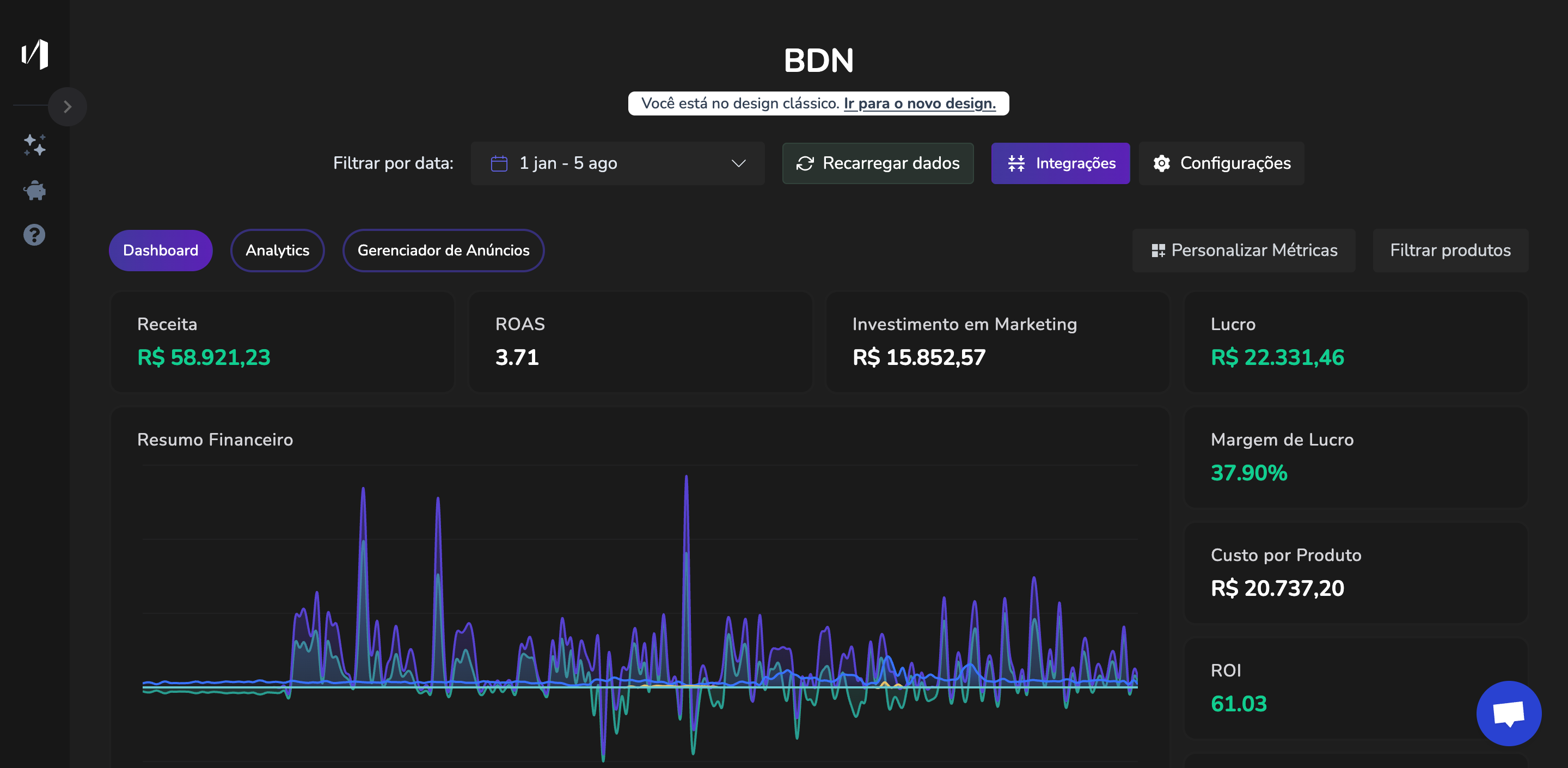Click the calendar icon in the date filter

coord(499,163)
